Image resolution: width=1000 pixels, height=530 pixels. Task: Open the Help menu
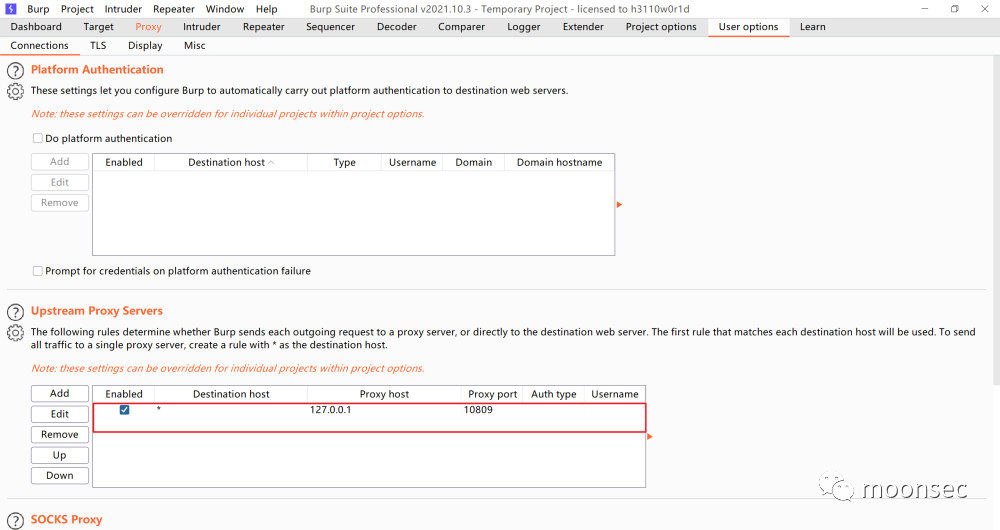pyautogui.click(x=267, y=9)
